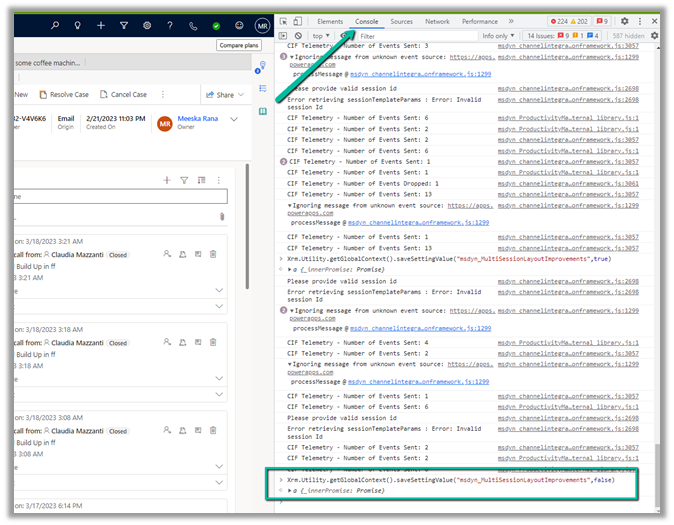Click the inspect element picker in DevTools
This screenshot has width=674, height=525.
click(x=284, y=21)
